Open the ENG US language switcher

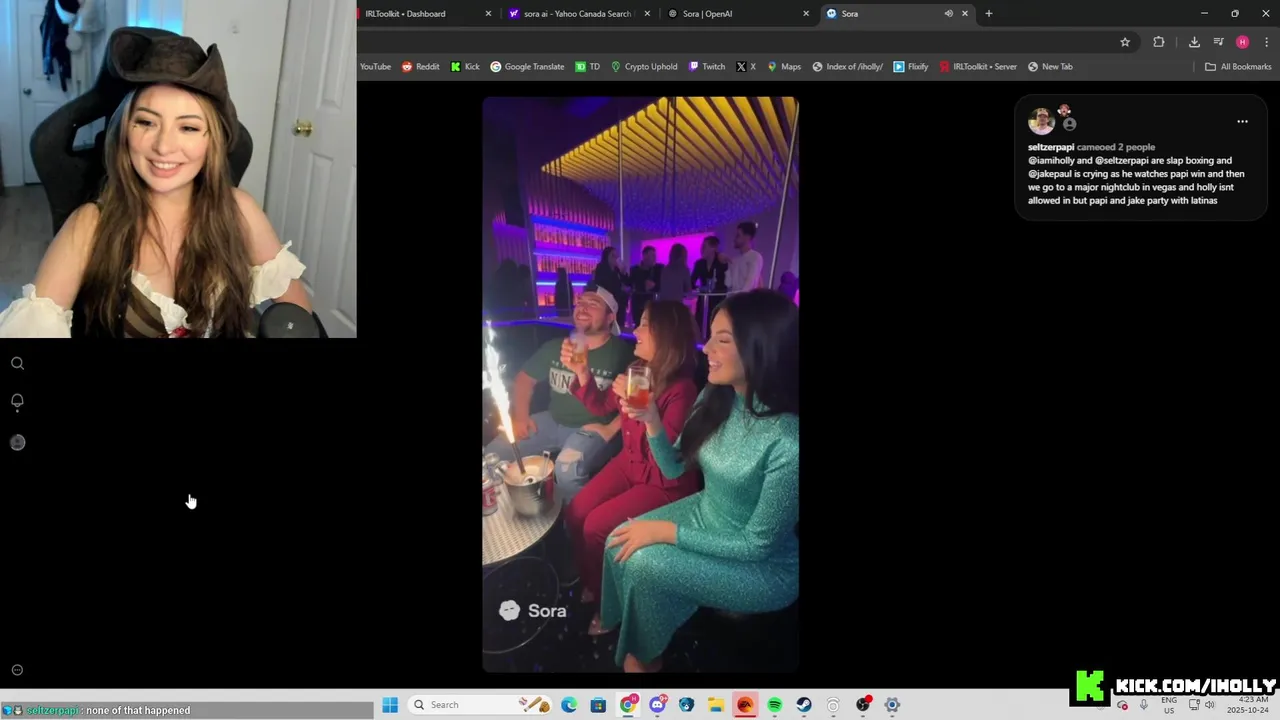[1169, 705]
